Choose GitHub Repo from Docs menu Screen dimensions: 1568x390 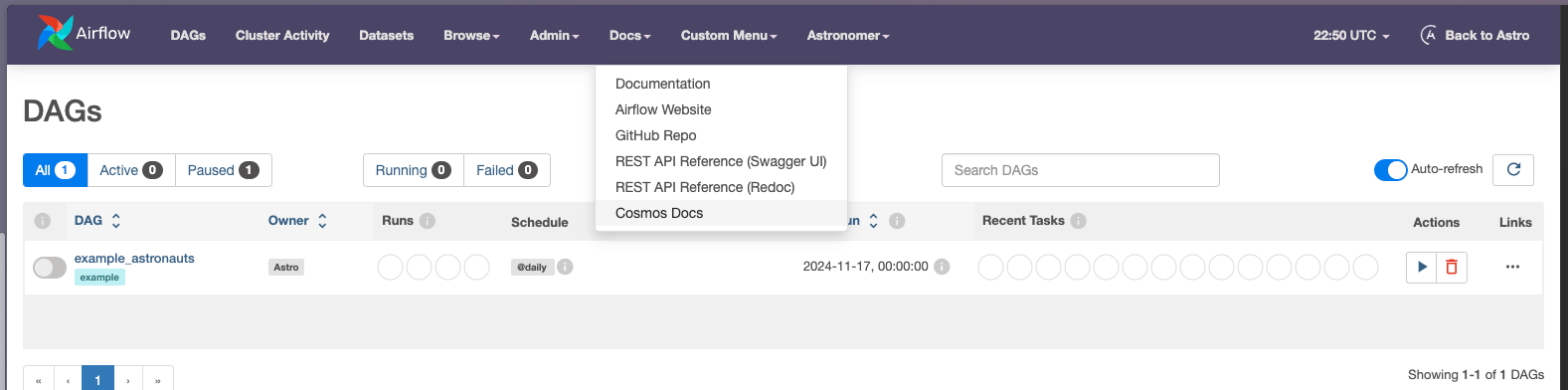coord(721,135)
